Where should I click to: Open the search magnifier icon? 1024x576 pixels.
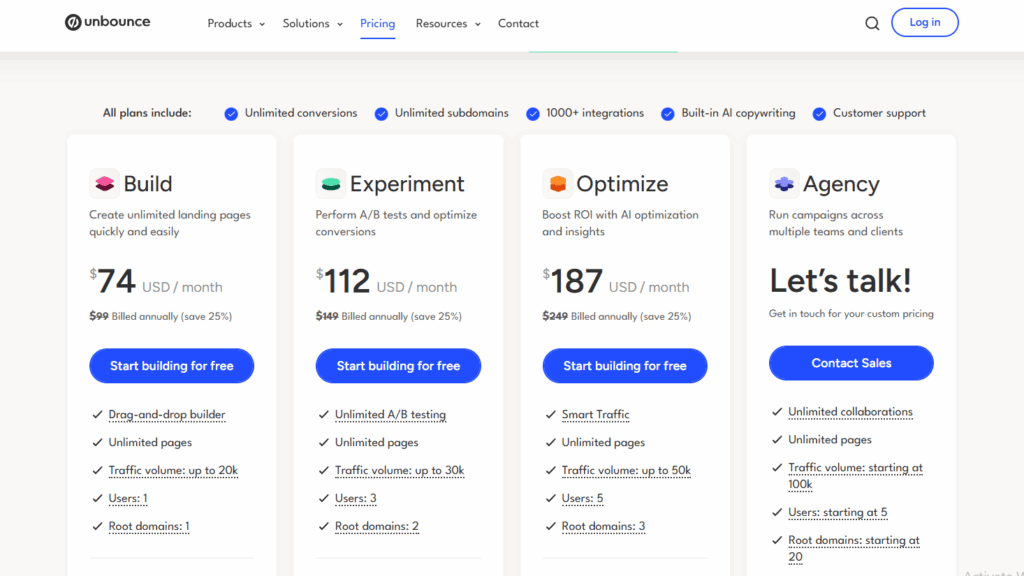[x=872, y=24]
